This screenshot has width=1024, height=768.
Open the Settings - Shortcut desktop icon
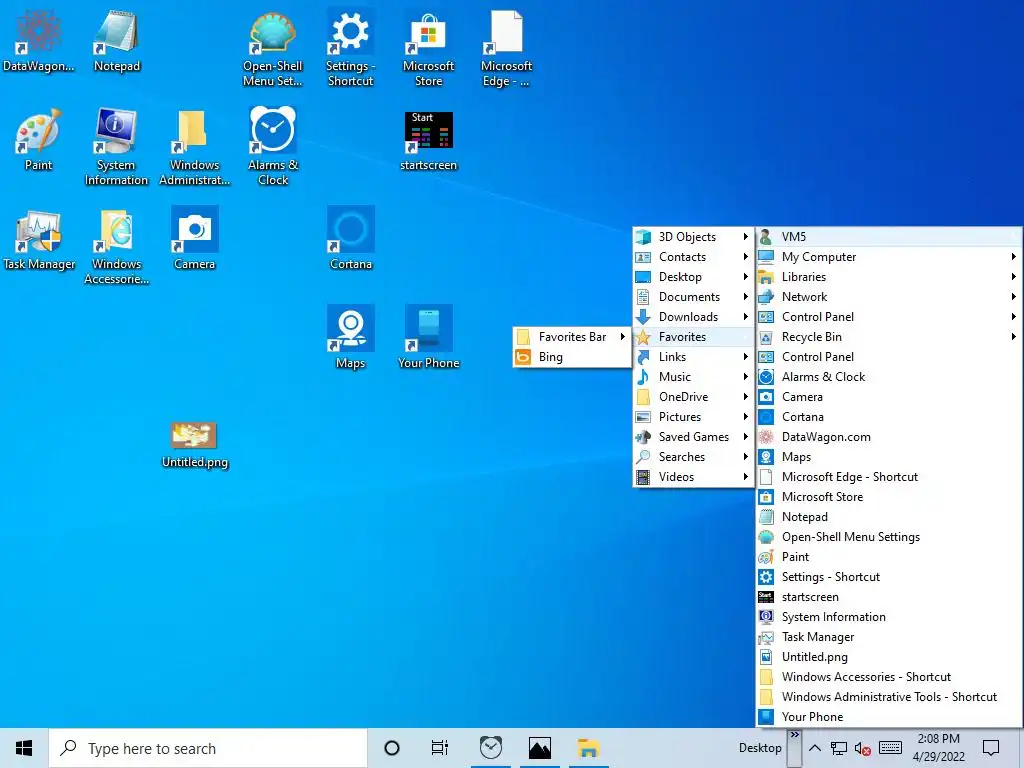point(351,48)
